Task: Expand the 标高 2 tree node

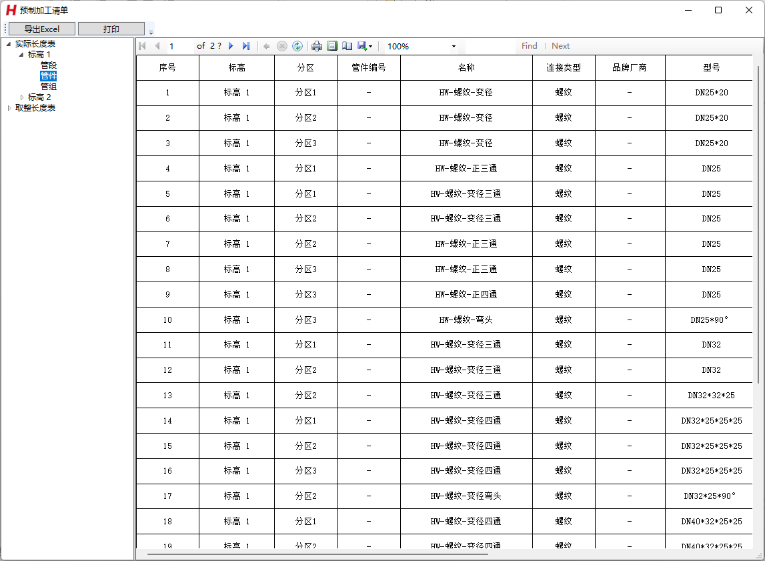Action: pos(21,97)
